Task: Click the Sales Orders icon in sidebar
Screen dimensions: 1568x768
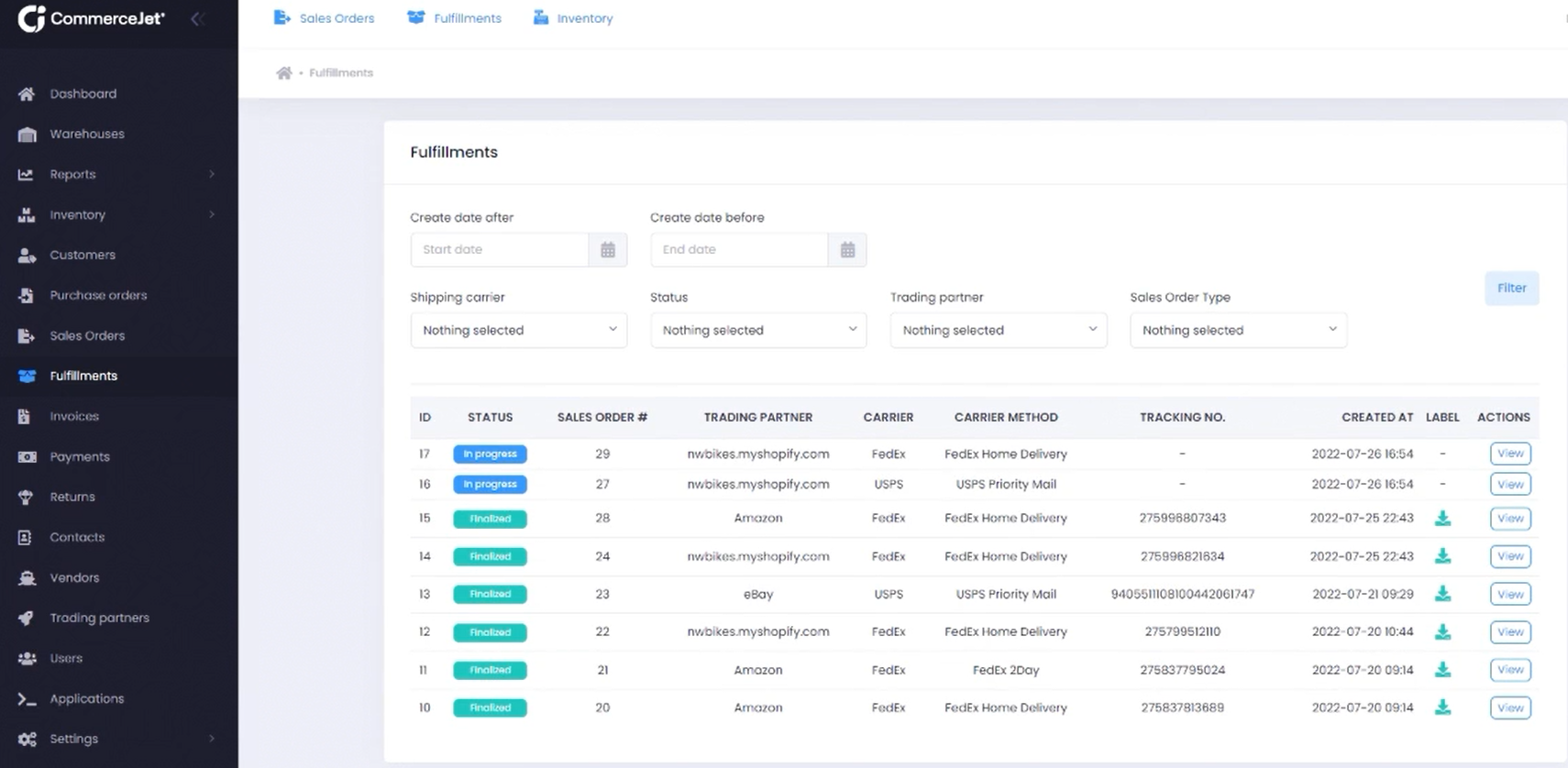Action: 27,335
